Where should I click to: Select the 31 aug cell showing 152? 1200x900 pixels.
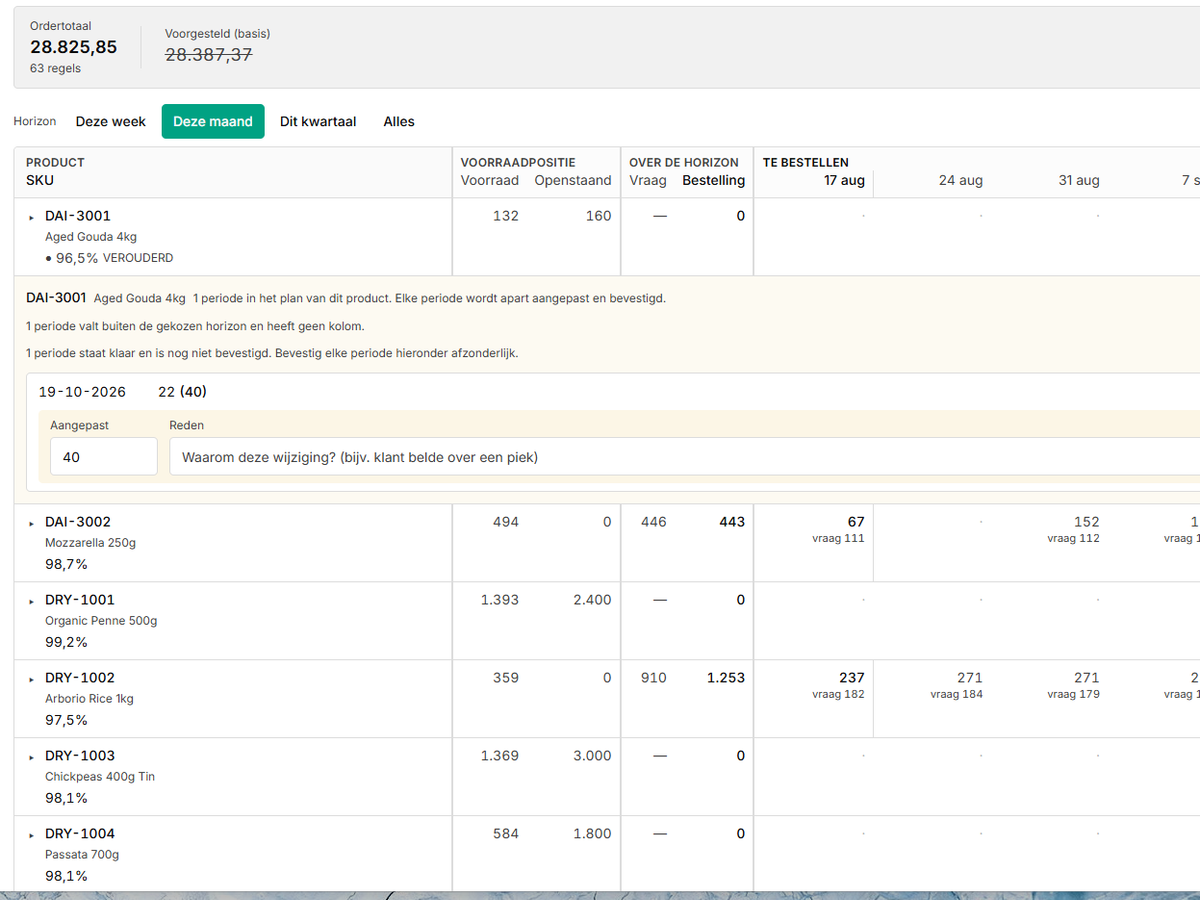(x=1050, y=543)
